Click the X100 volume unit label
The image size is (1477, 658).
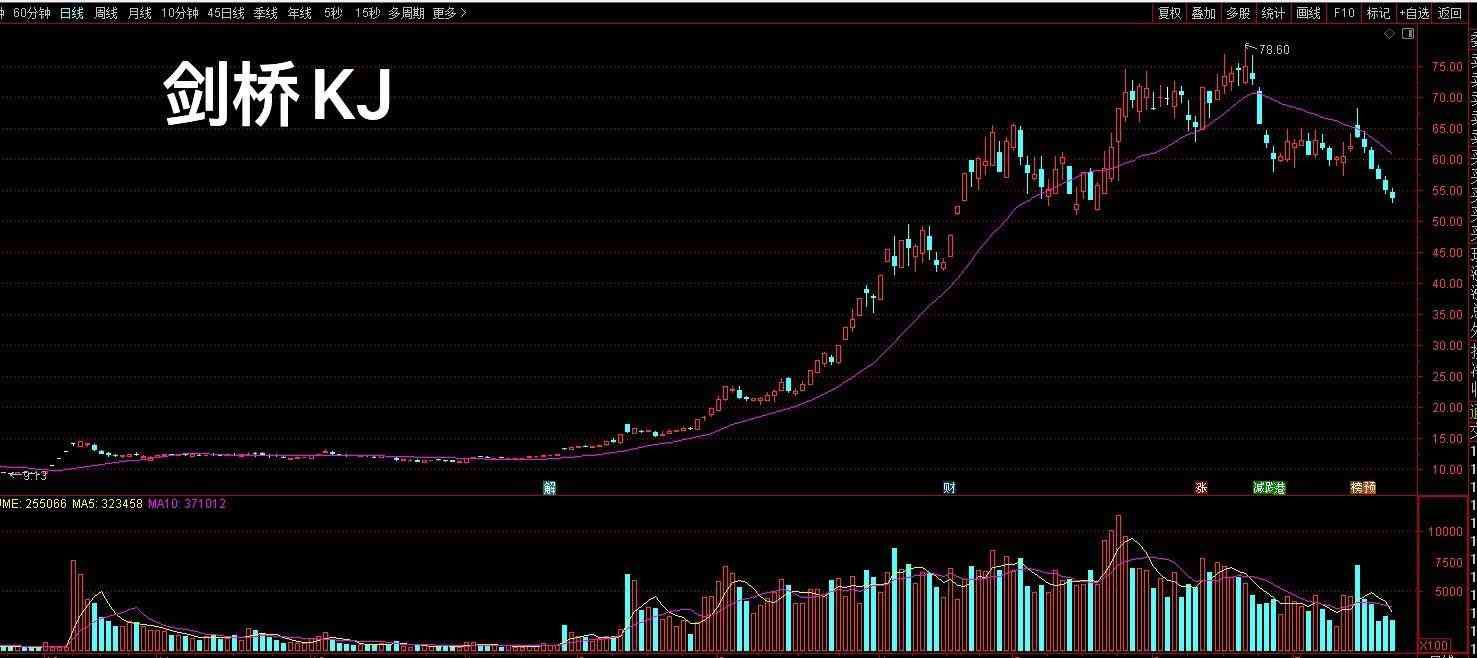click(1433, 644)
